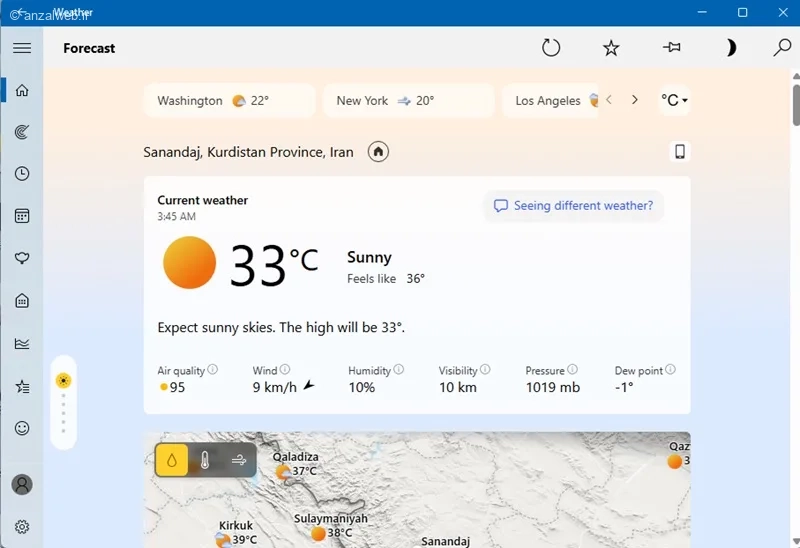This screenshot has height=548, width=800.
Task: Click the phone icon beside location
Action: [680, 152]
